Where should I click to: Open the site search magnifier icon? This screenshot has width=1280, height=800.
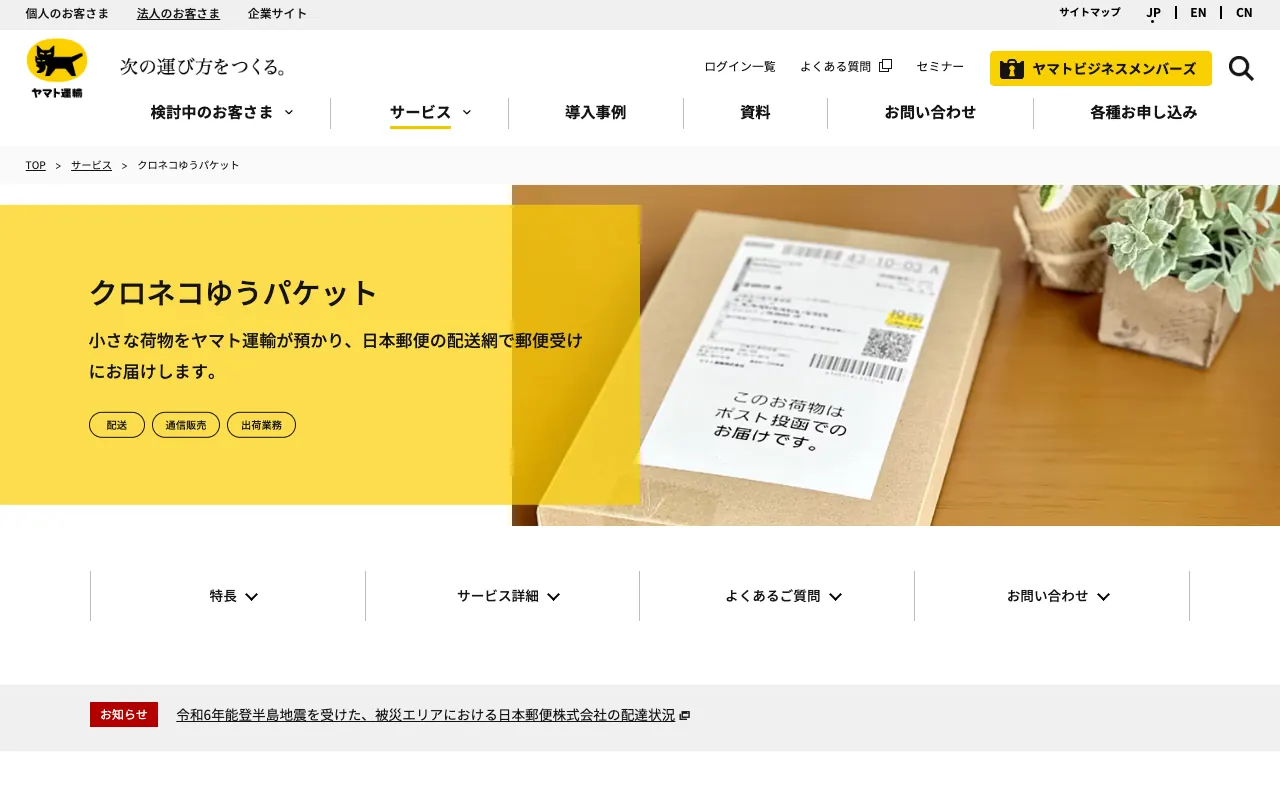coord(1241,68)
